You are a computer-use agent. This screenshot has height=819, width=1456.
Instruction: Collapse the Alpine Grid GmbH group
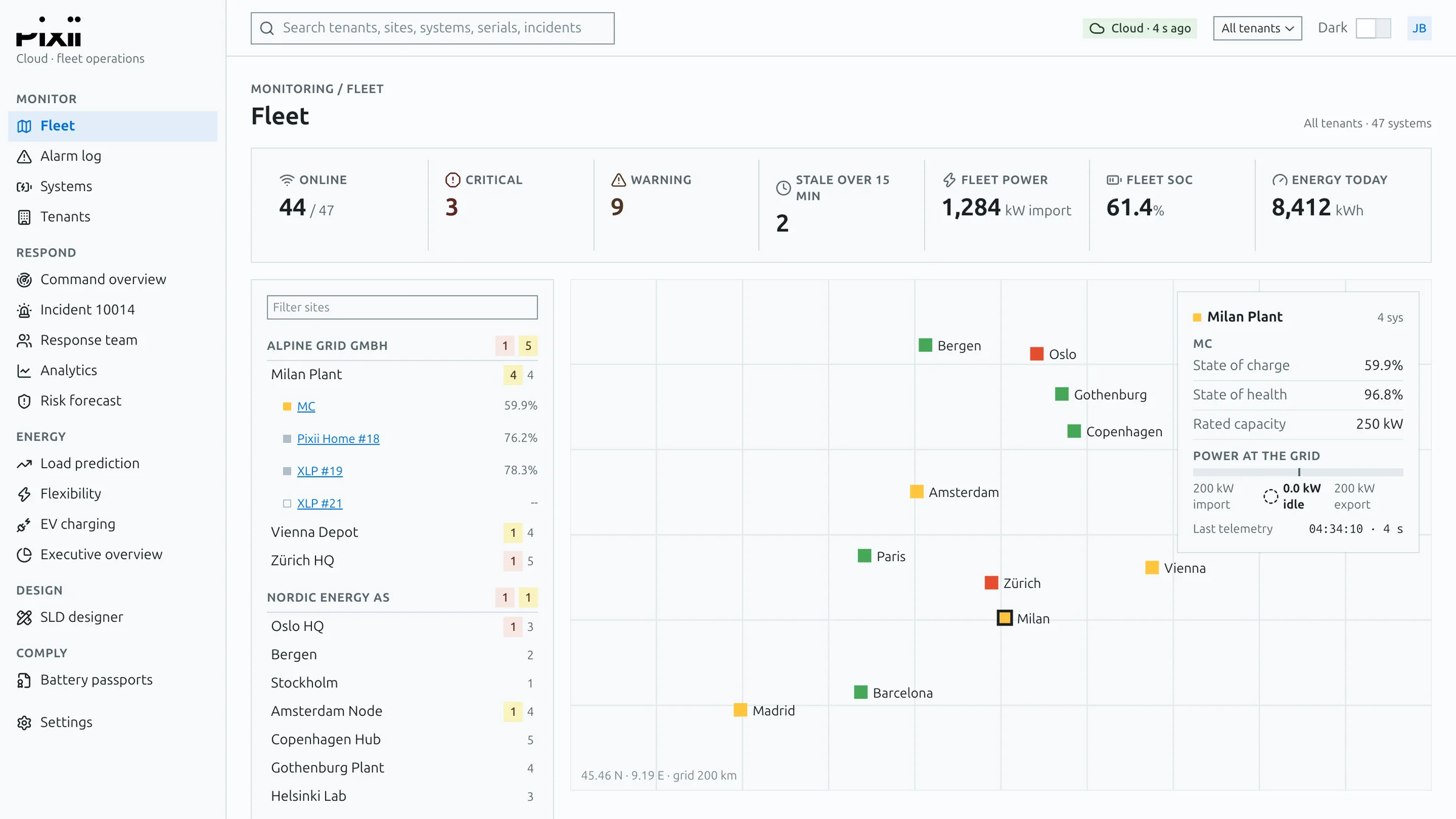[402, 345]
